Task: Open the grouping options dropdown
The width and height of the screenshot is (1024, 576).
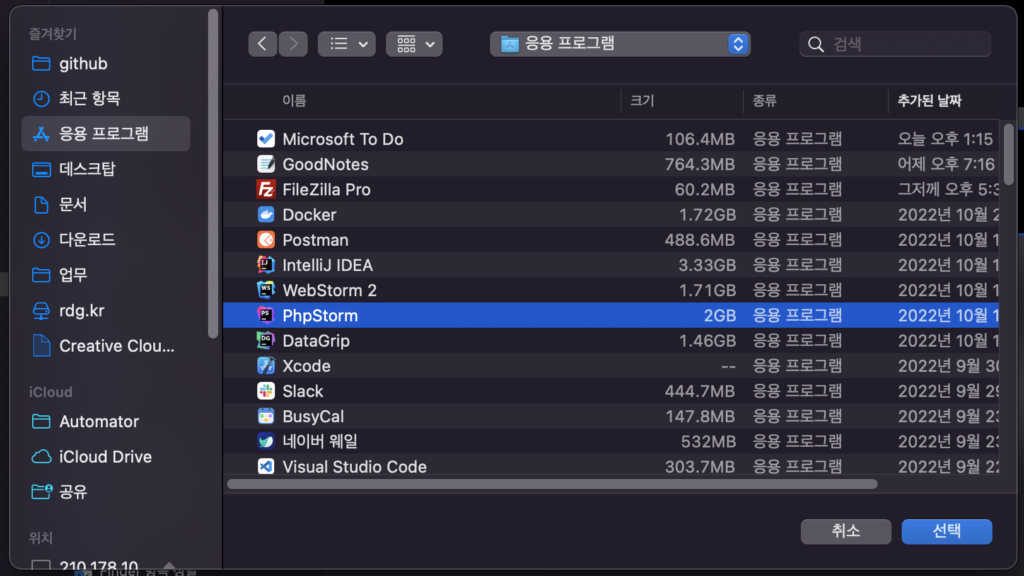Action: [x=414, y=44]
